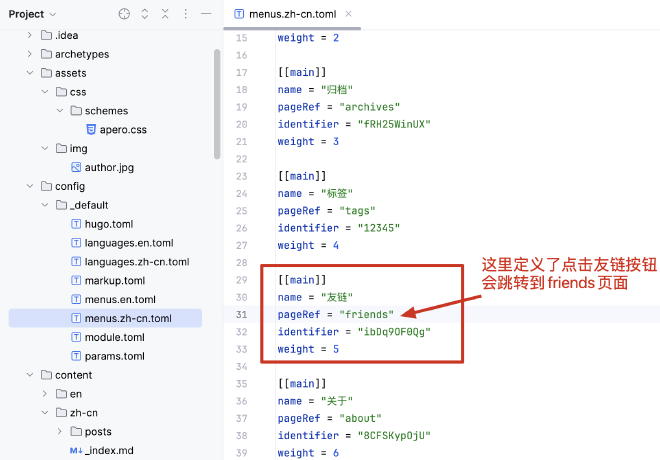Click the Collapse All icon in Project panel
The width and height of the screenshot is (660, 460).
[x=165, y=14]
